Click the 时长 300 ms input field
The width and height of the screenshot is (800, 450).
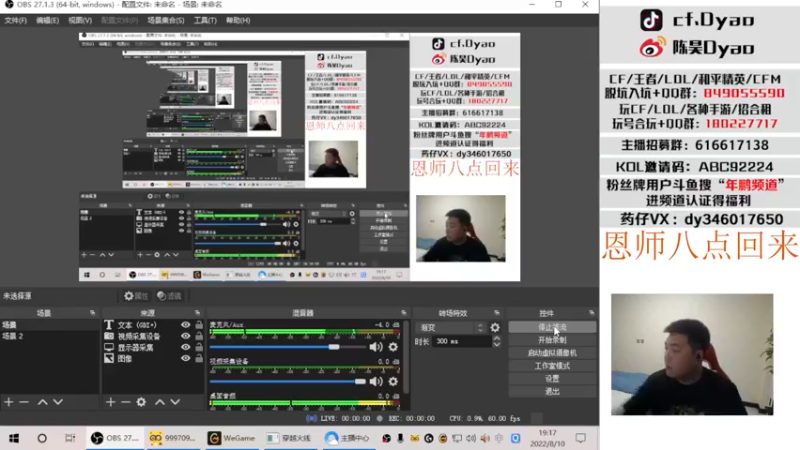pyautogui.click(x=462, y=341)
